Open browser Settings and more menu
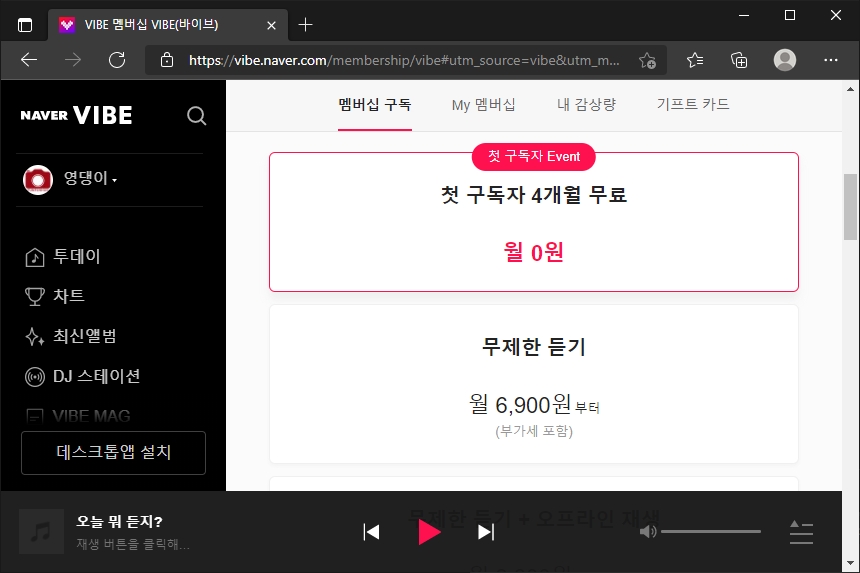The height and width of the screenshot is (573, 860). 830,60
